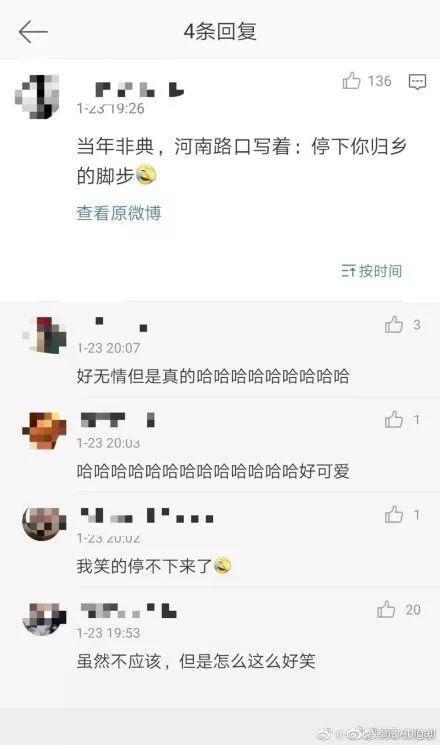Tap the back arrow icon
Screen dimensions: 440x745
33,32
